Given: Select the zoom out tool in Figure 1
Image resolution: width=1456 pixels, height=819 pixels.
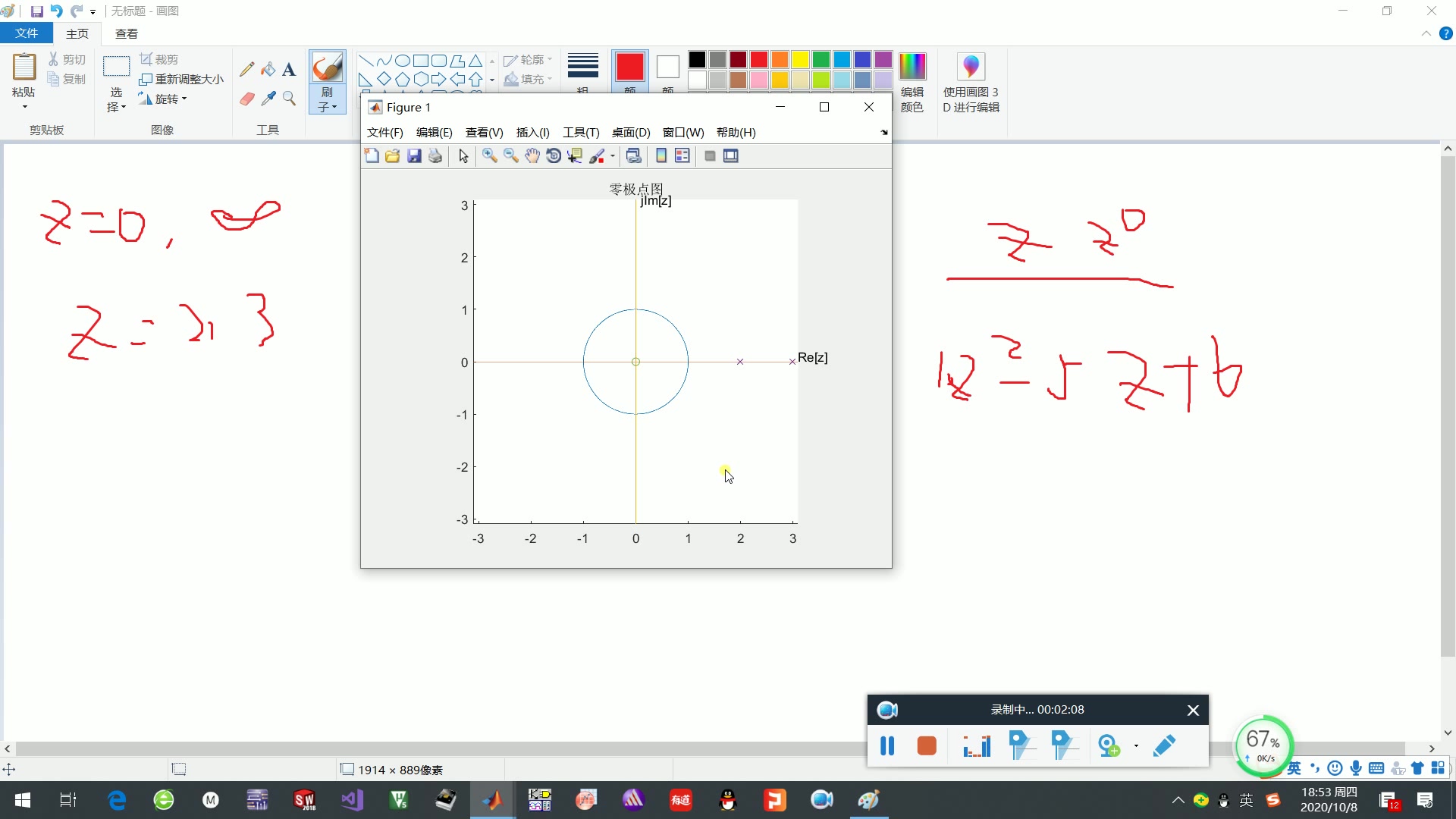Looking at the screenshot, I should point(511,156).
